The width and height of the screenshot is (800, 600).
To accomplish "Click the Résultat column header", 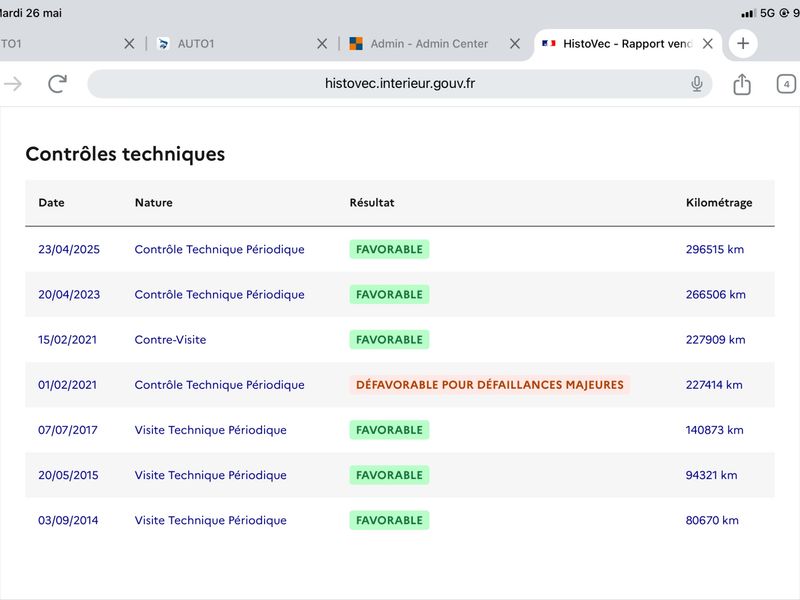I will (x=372, y=203).
